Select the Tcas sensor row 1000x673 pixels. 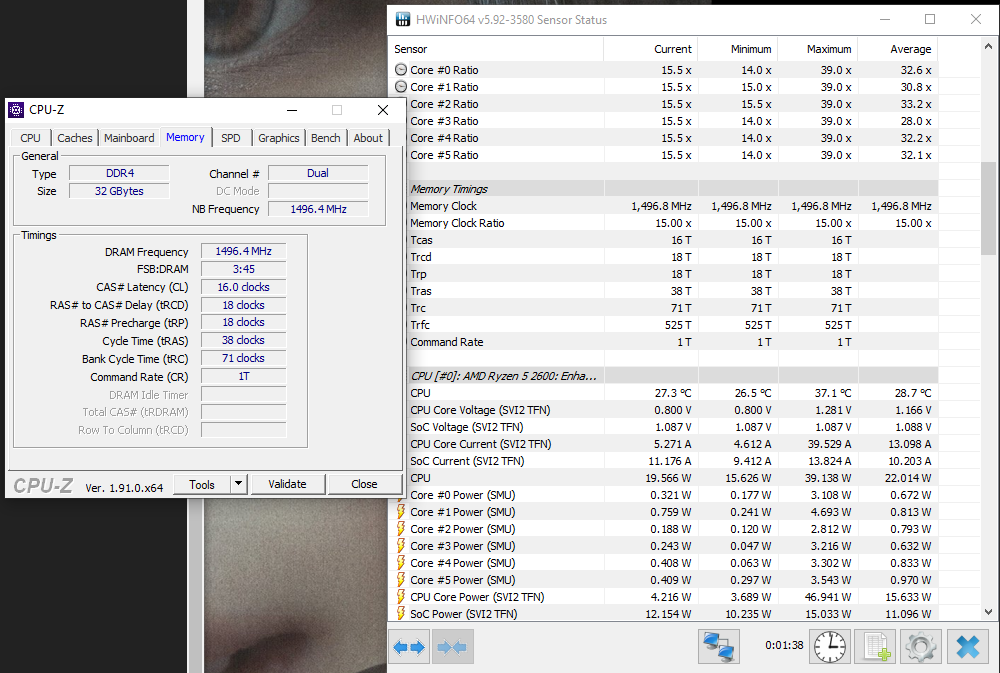673,240
